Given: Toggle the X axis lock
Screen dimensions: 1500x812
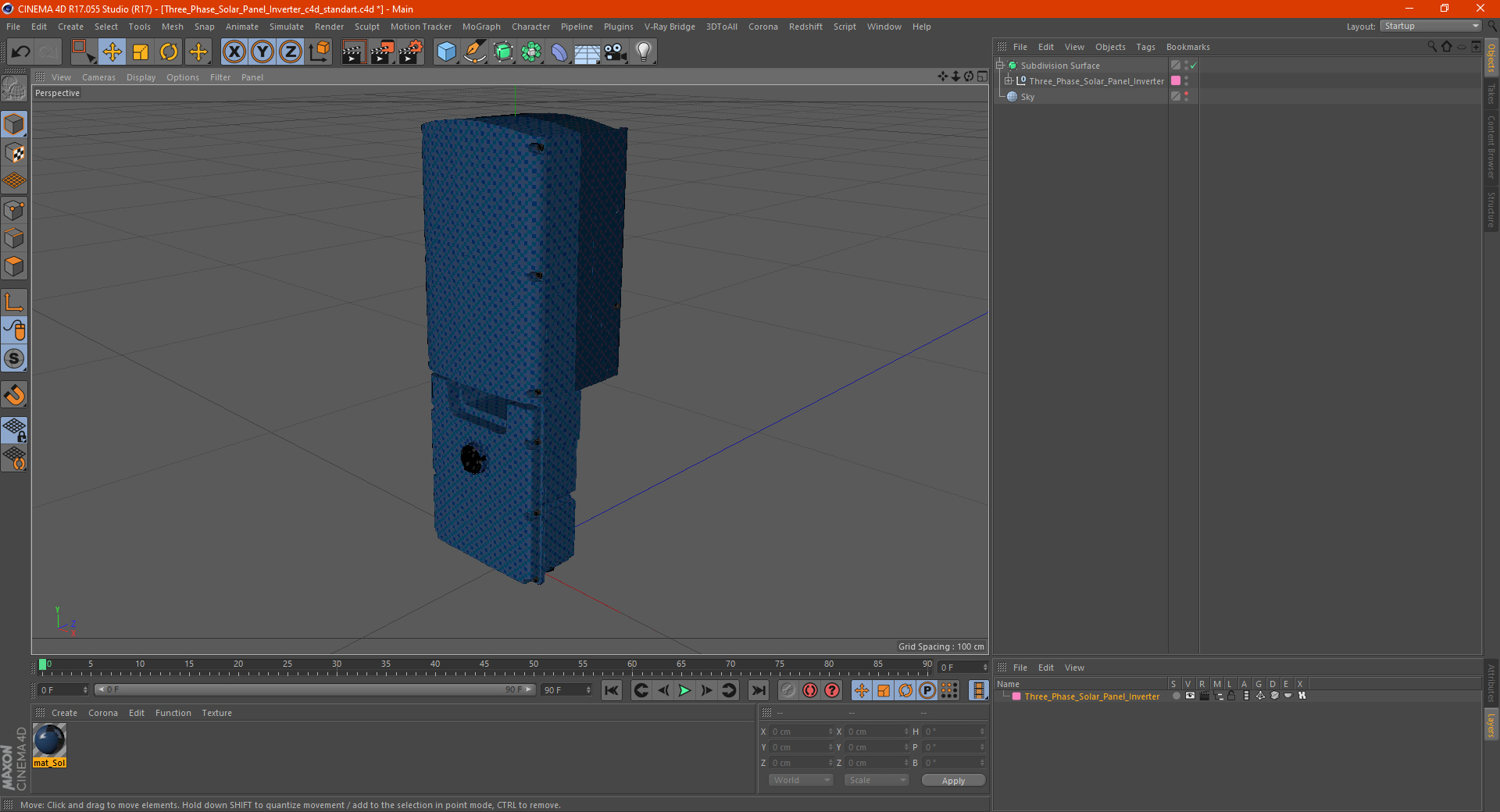Looking at the screenshot, I should pyautogui.click(x=234, y=52).
